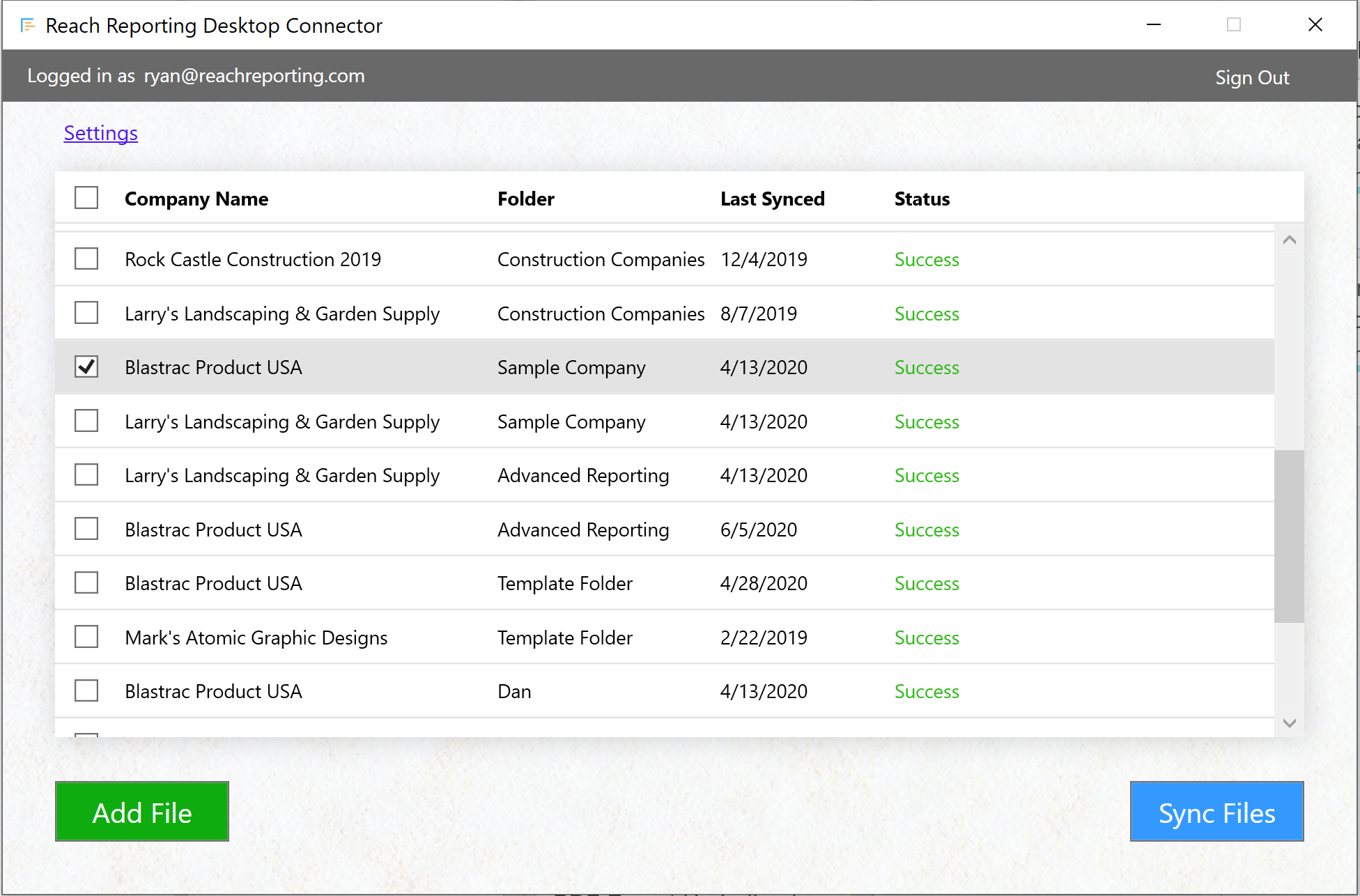This screenshot has width=1360, height=896.
Task: Open the Settings link
Action: (101, 133)
